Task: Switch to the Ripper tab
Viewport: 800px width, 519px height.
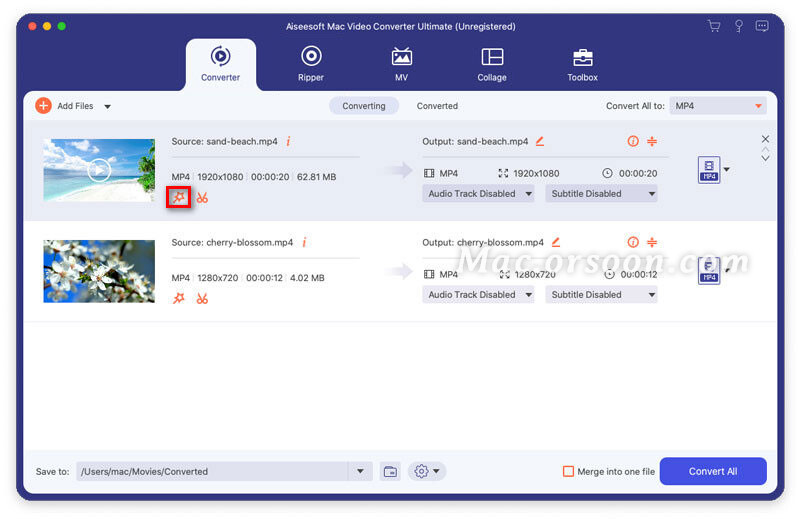Action: coord(311,63)
